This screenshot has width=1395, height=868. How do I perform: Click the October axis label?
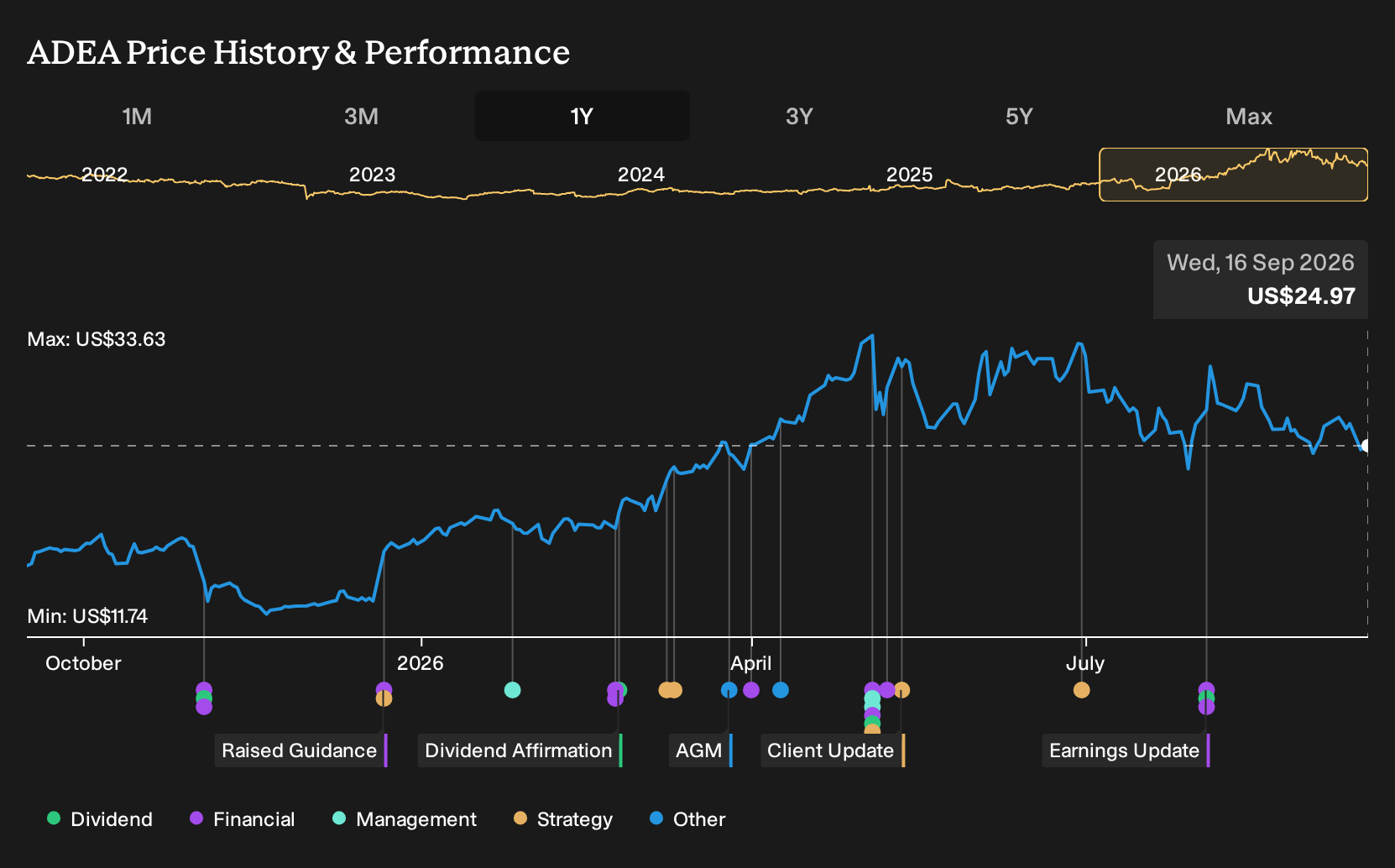[83, 663]
